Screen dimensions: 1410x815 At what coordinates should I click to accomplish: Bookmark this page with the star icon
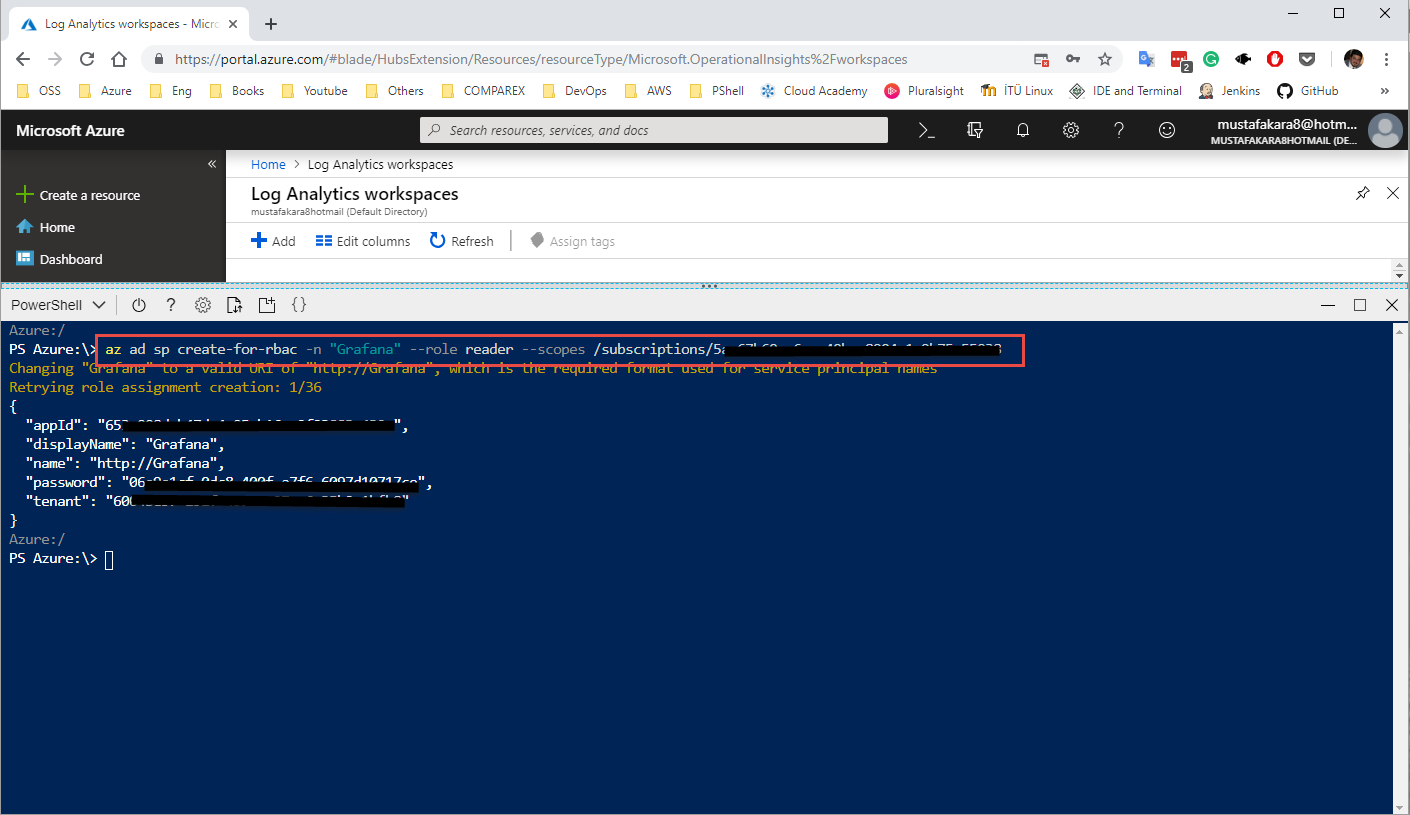coord(1105,59)
